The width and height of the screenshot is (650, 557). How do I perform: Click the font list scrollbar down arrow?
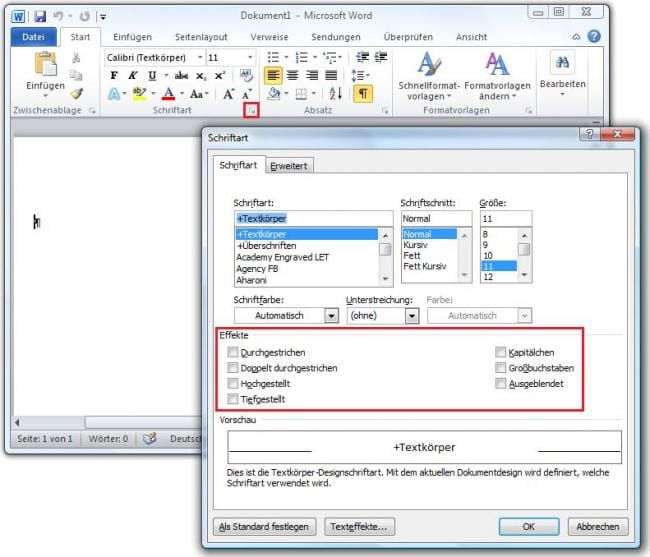[x=386, y=279]
